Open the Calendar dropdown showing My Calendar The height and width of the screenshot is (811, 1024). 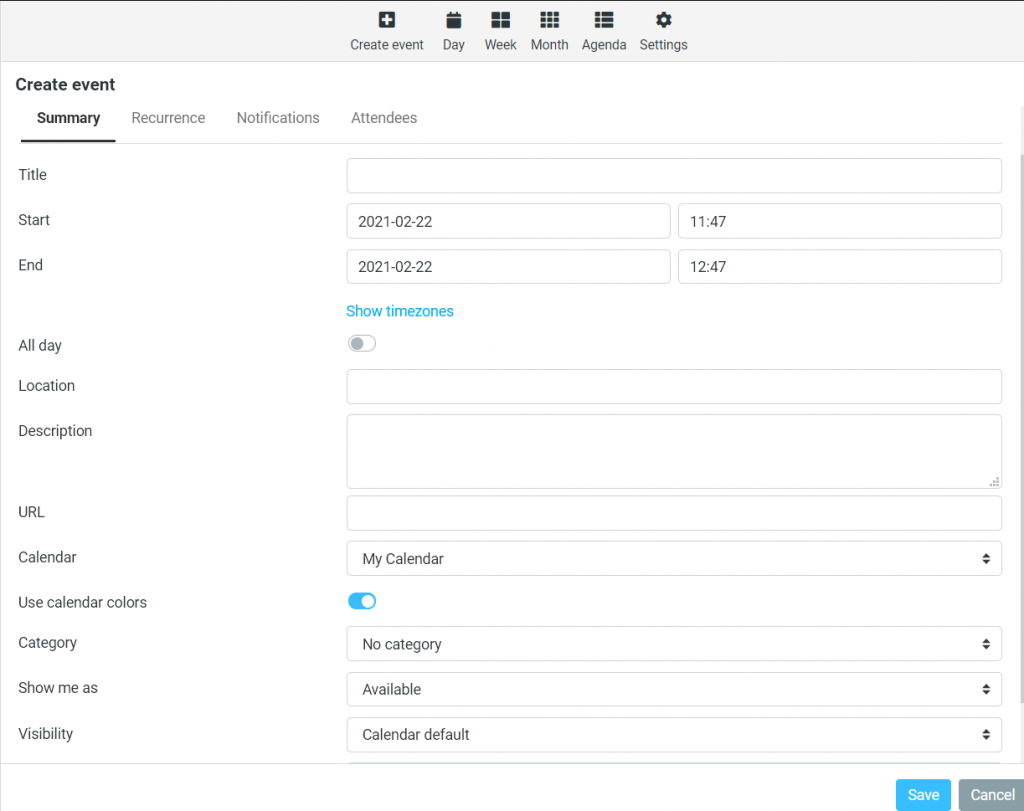click(x=674, y=558)
